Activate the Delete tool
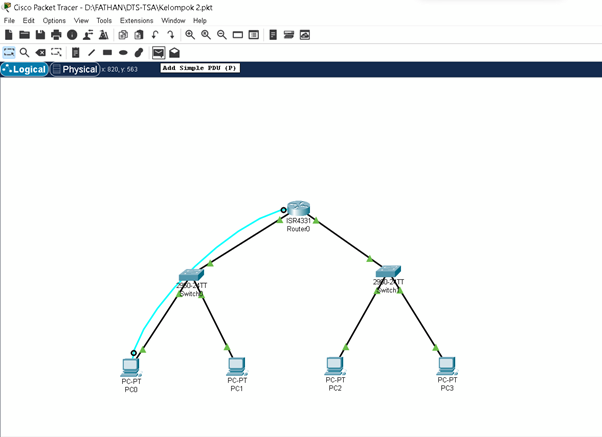 (x=40, y=53)
